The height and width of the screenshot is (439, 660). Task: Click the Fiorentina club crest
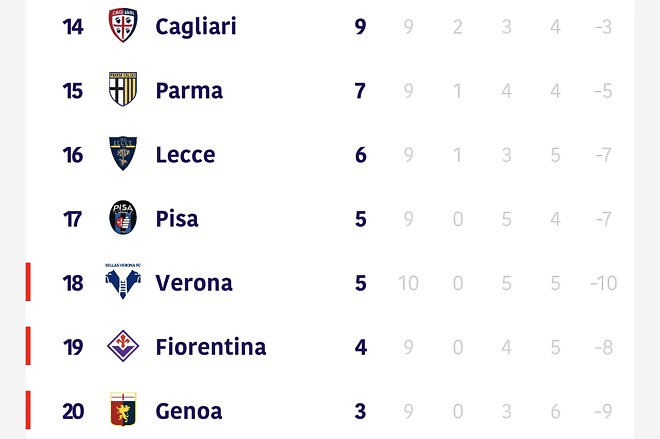tap(123, 346)
